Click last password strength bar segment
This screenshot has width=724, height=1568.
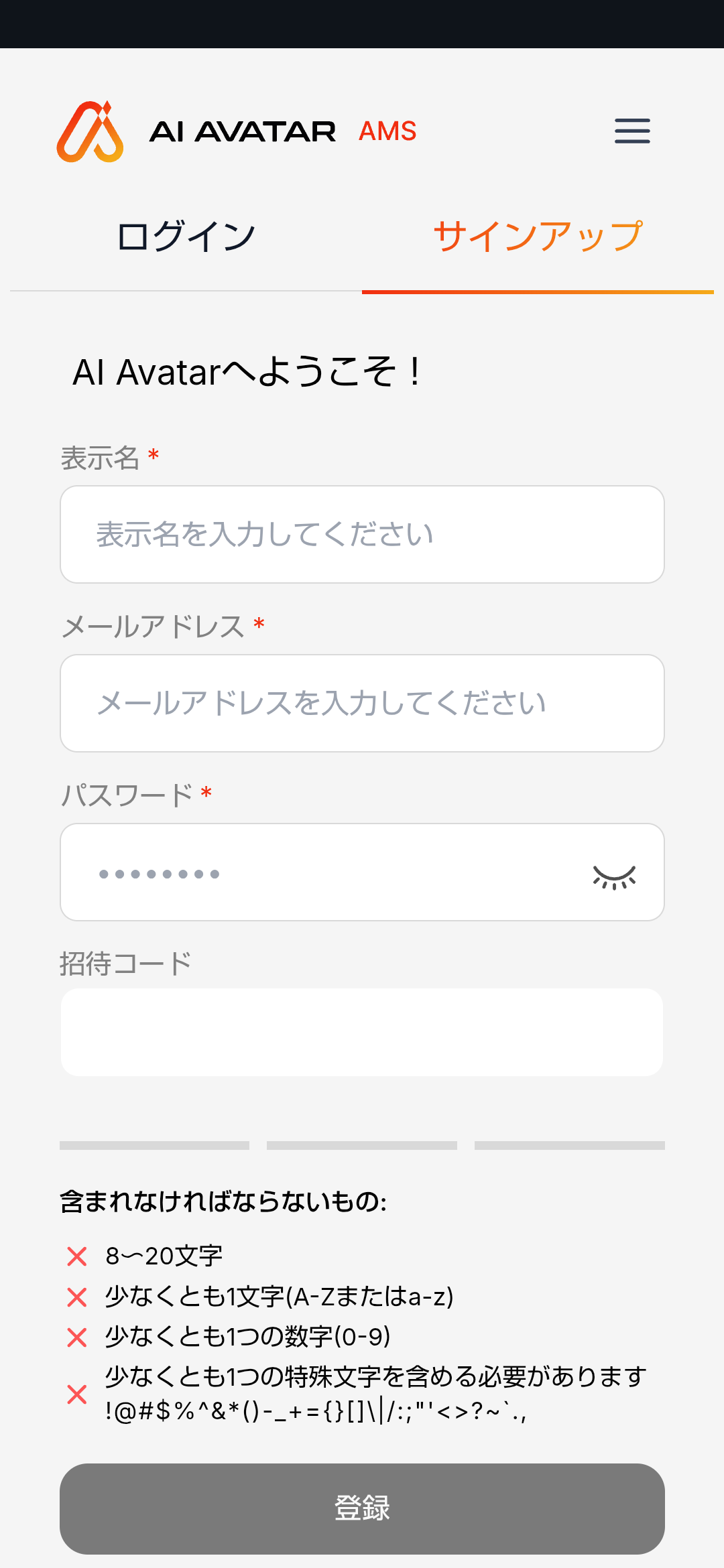[570, 1145]
